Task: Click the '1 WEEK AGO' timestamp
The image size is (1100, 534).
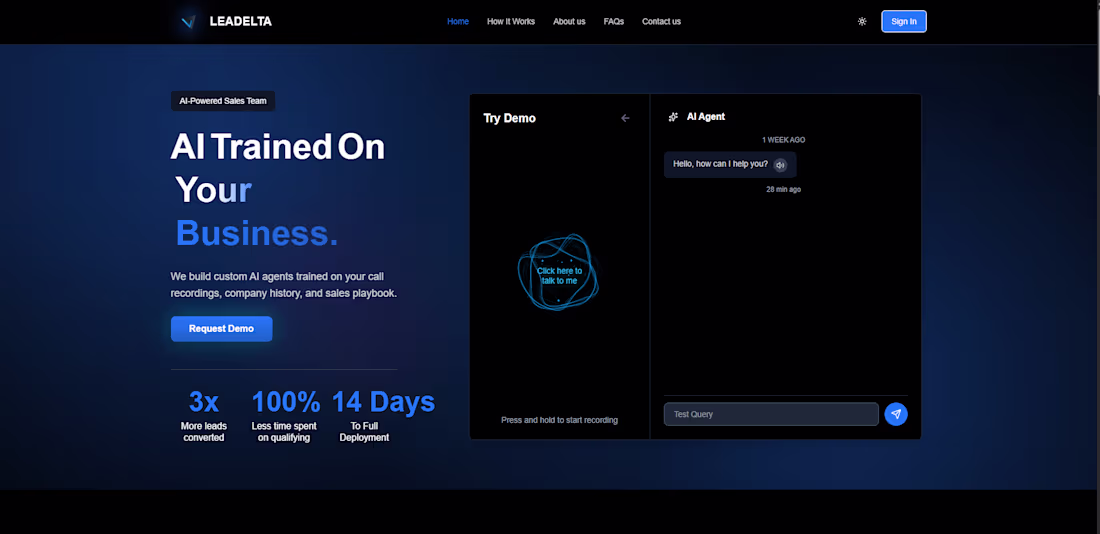Action: 784,140
